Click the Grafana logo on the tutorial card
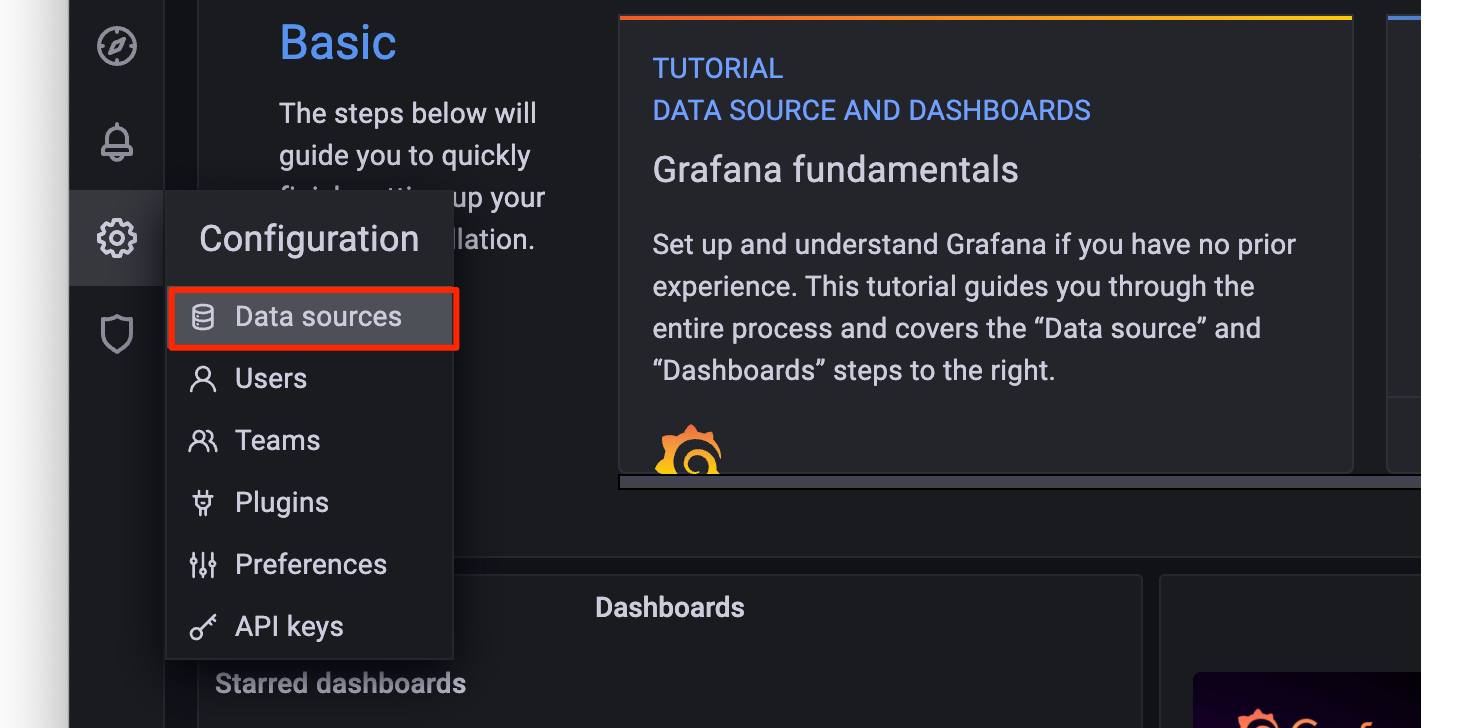The width and height of the screenshot is (1462, 728). 688,449
